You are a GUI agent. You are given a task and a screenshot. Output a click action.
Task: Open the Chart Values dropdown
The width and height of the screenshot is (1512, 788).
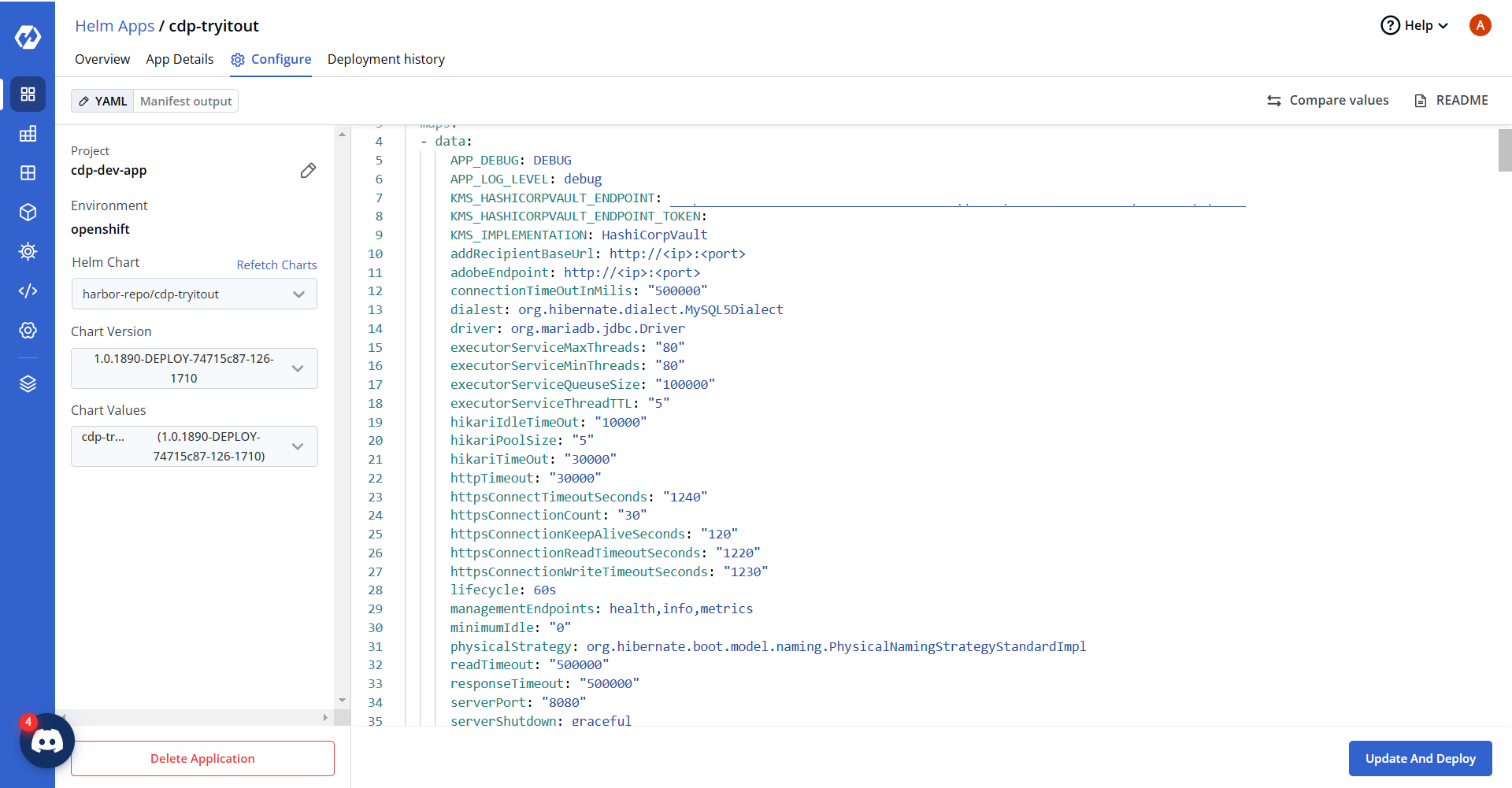(x=194, y=446)
